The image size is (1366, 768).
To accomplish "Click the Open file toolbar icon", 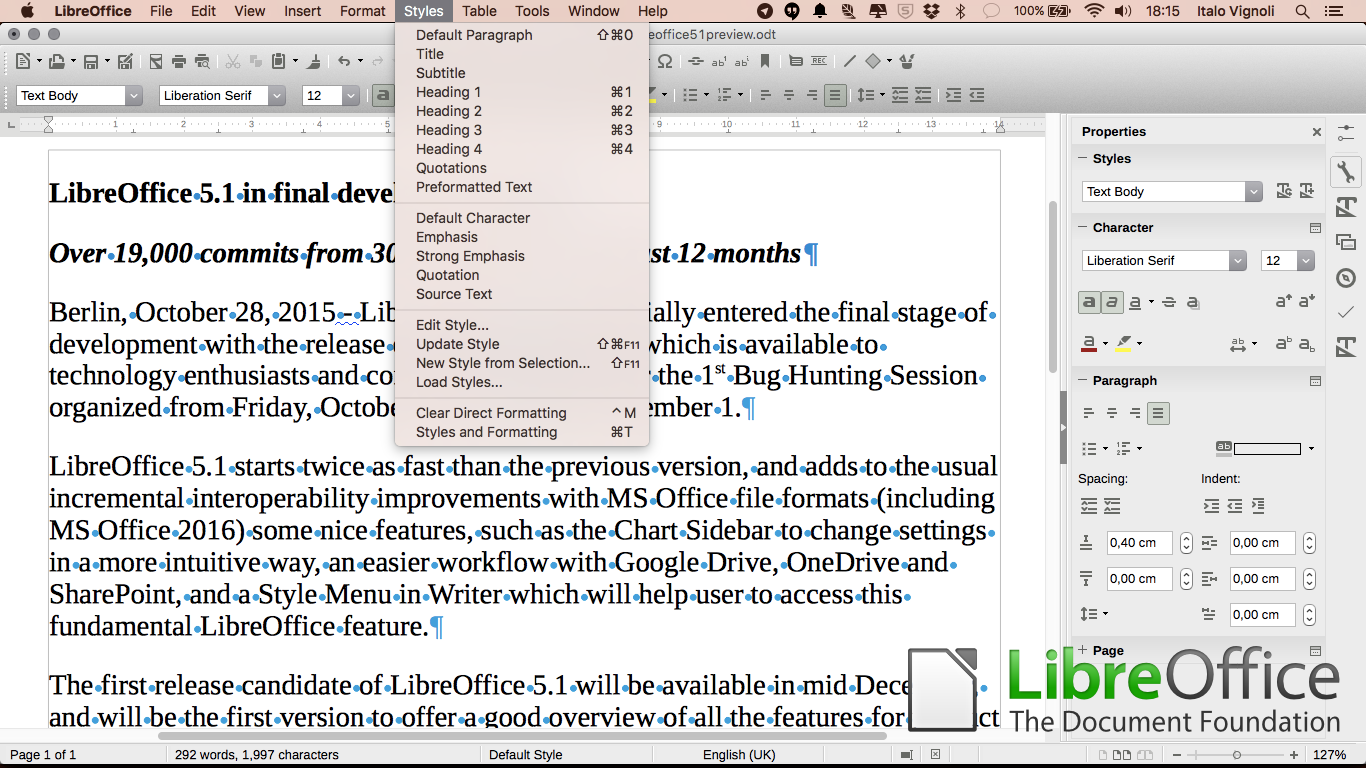I will (x=56, y=61).
